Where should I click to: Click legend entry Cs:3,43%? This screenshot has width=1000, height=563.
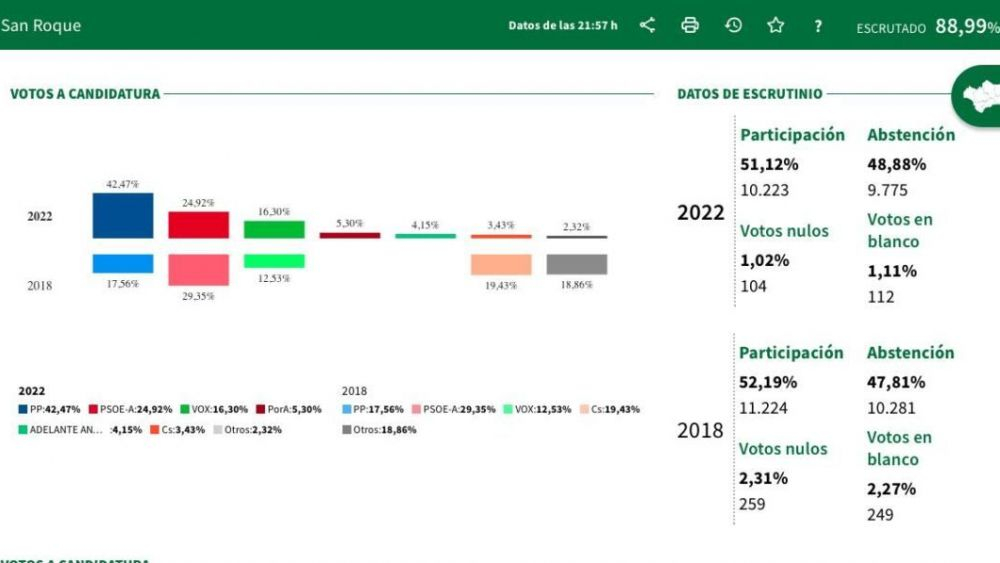point(178,430)
